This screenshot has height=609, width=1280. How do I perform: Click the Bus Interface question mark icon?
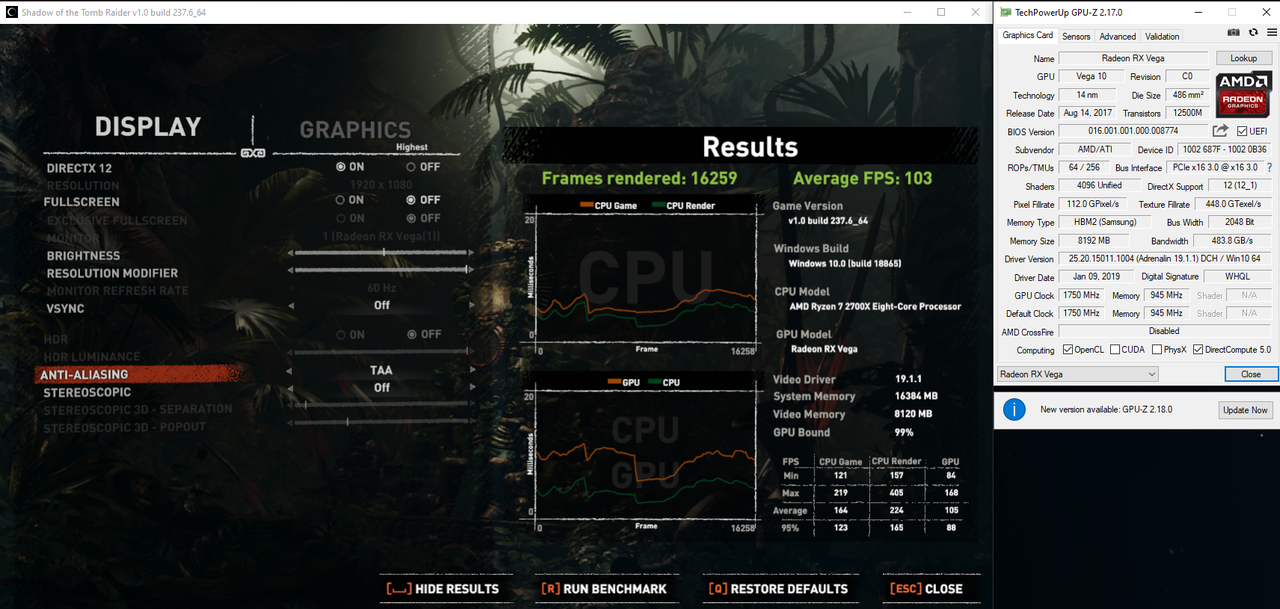point(1270,167)
